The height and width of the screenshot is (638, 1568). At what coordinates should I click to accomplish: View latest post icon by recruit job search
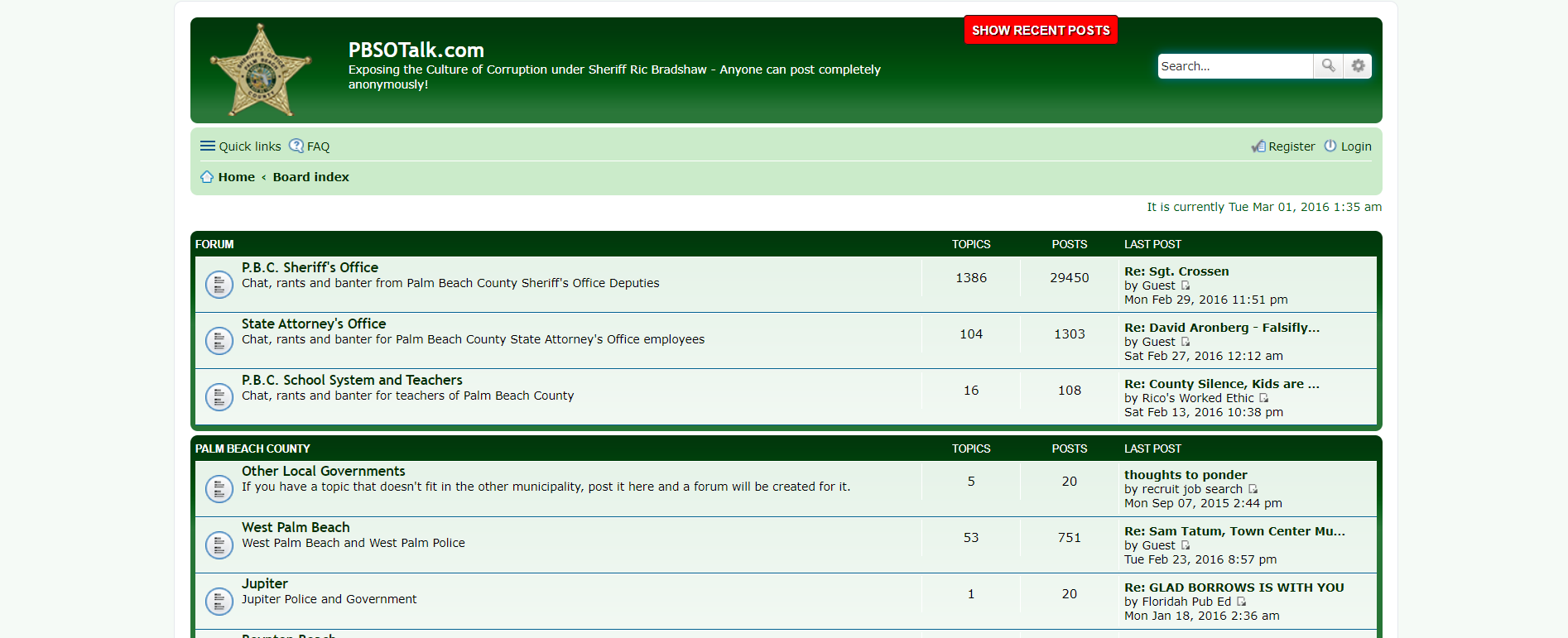[1253, 489]
